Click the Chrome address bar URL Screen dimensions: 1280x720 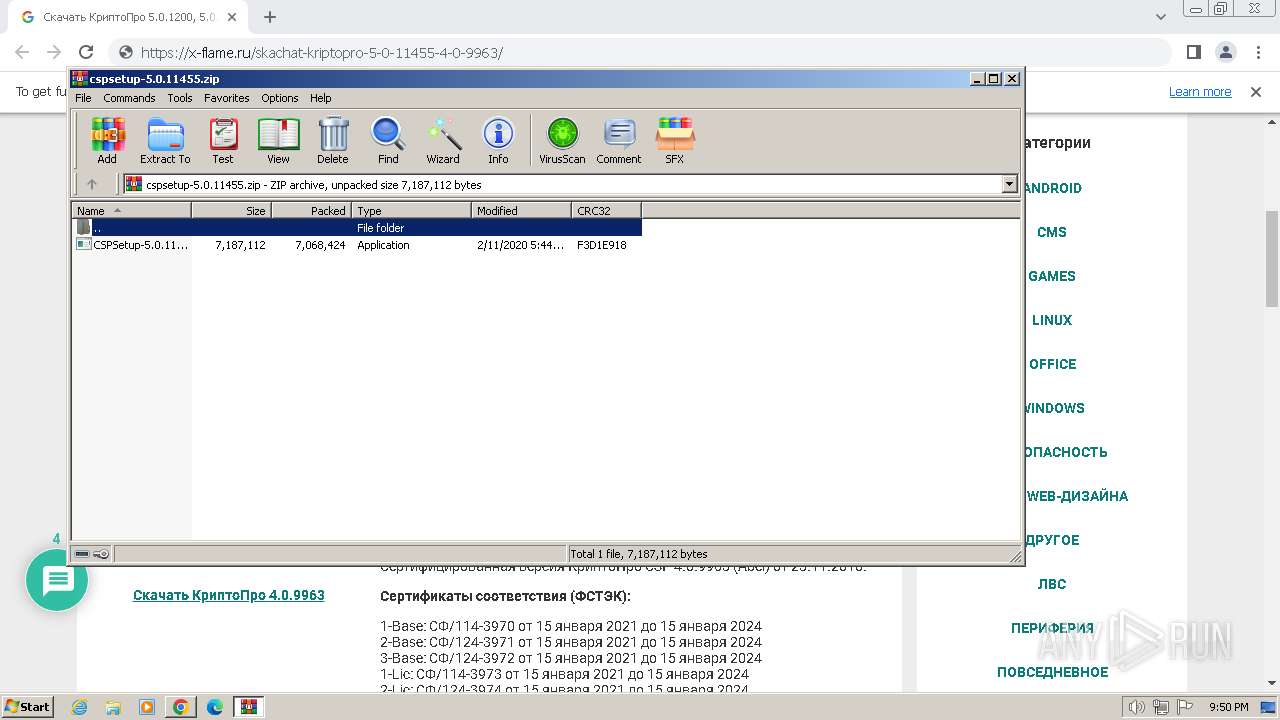[x=322, y=53]
